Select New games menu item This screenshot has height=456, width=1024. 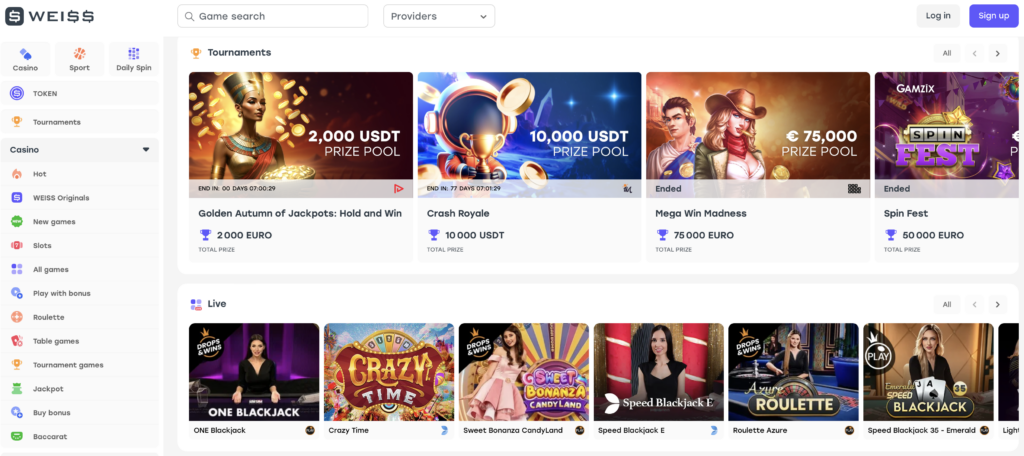point(80,221)
